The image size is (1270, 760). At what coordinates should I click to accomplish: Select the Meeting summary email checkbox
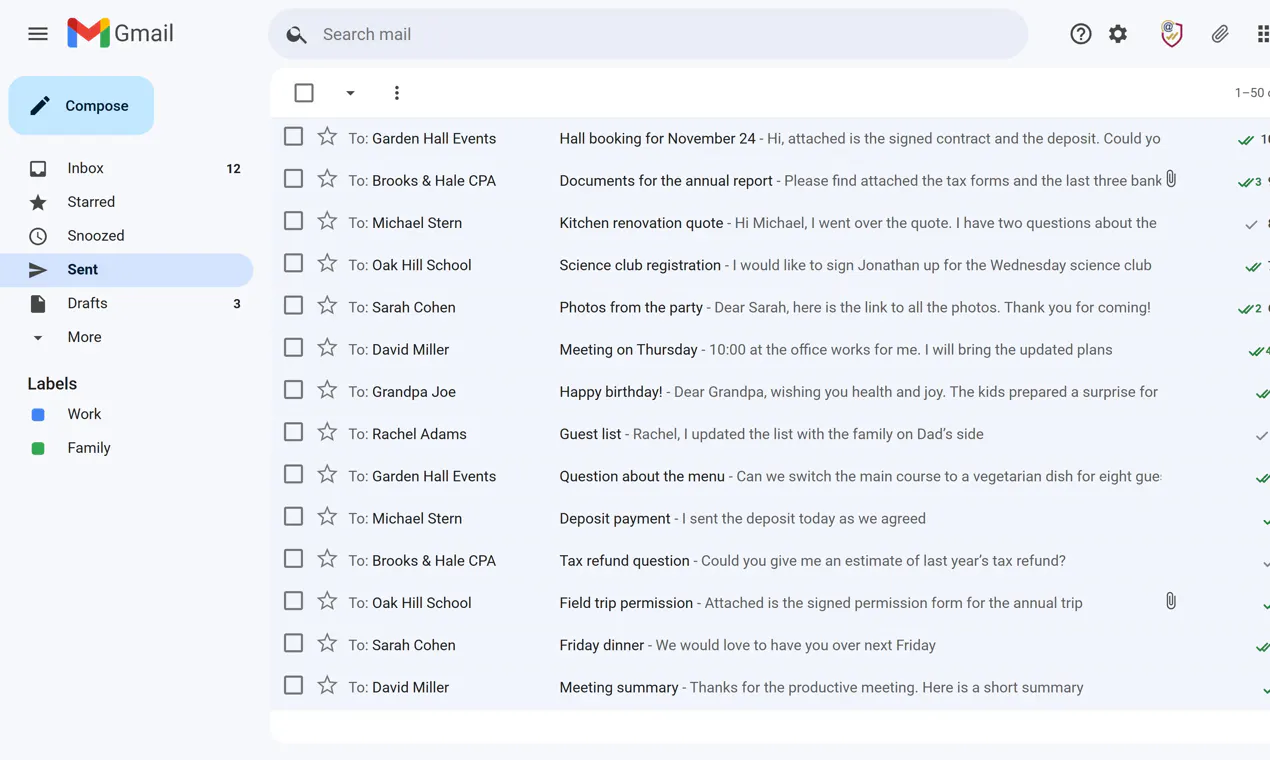[293, 686]
